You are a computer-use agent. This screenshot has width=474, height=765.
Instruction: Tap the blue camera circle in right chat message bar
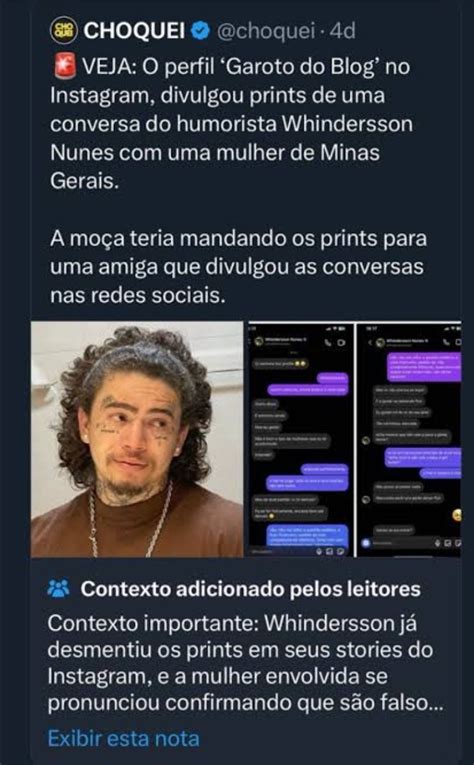[x=366, y=543]
